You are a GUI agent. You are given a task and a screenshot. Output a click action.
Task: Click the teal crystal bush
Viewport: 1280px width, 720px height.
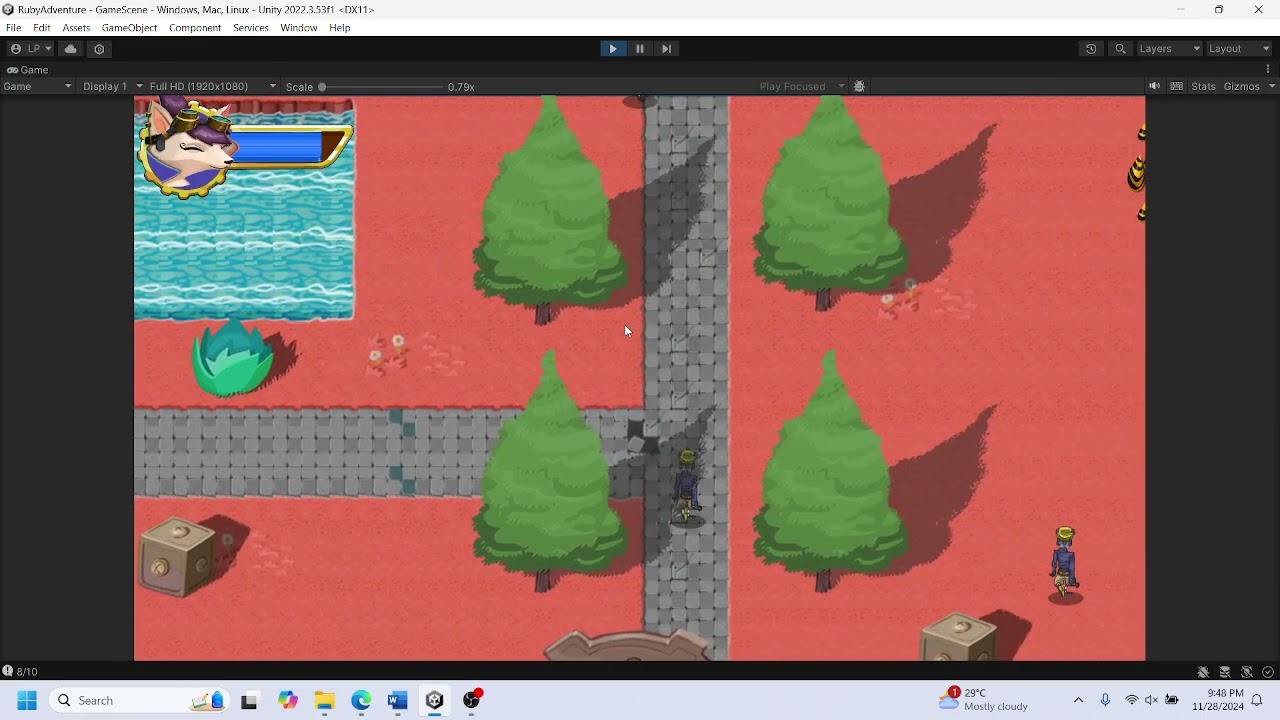pyautogui.click(x=233, y=358)
